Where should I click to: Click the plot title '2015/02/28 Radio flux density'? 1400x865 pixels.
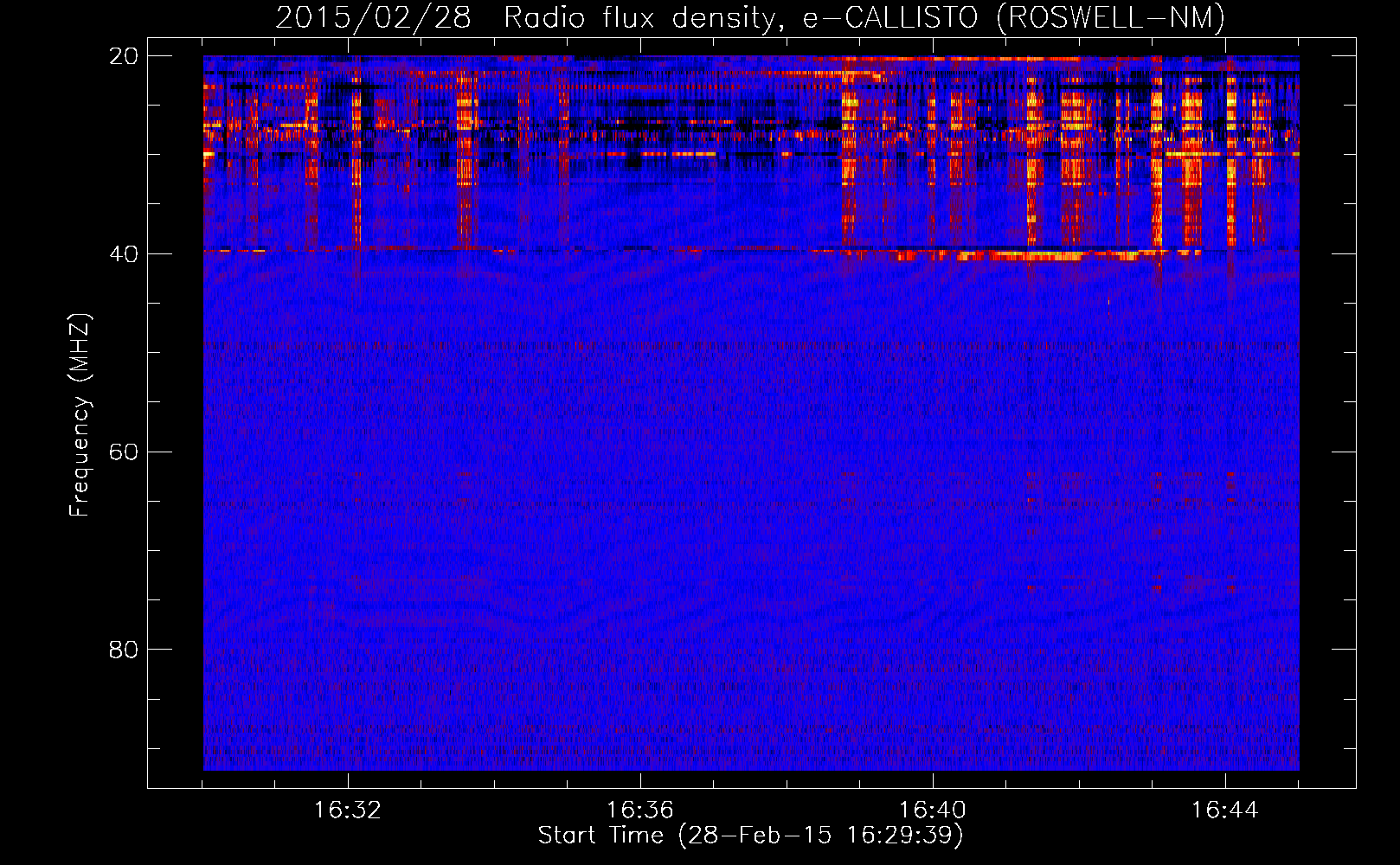click(750, 17)
